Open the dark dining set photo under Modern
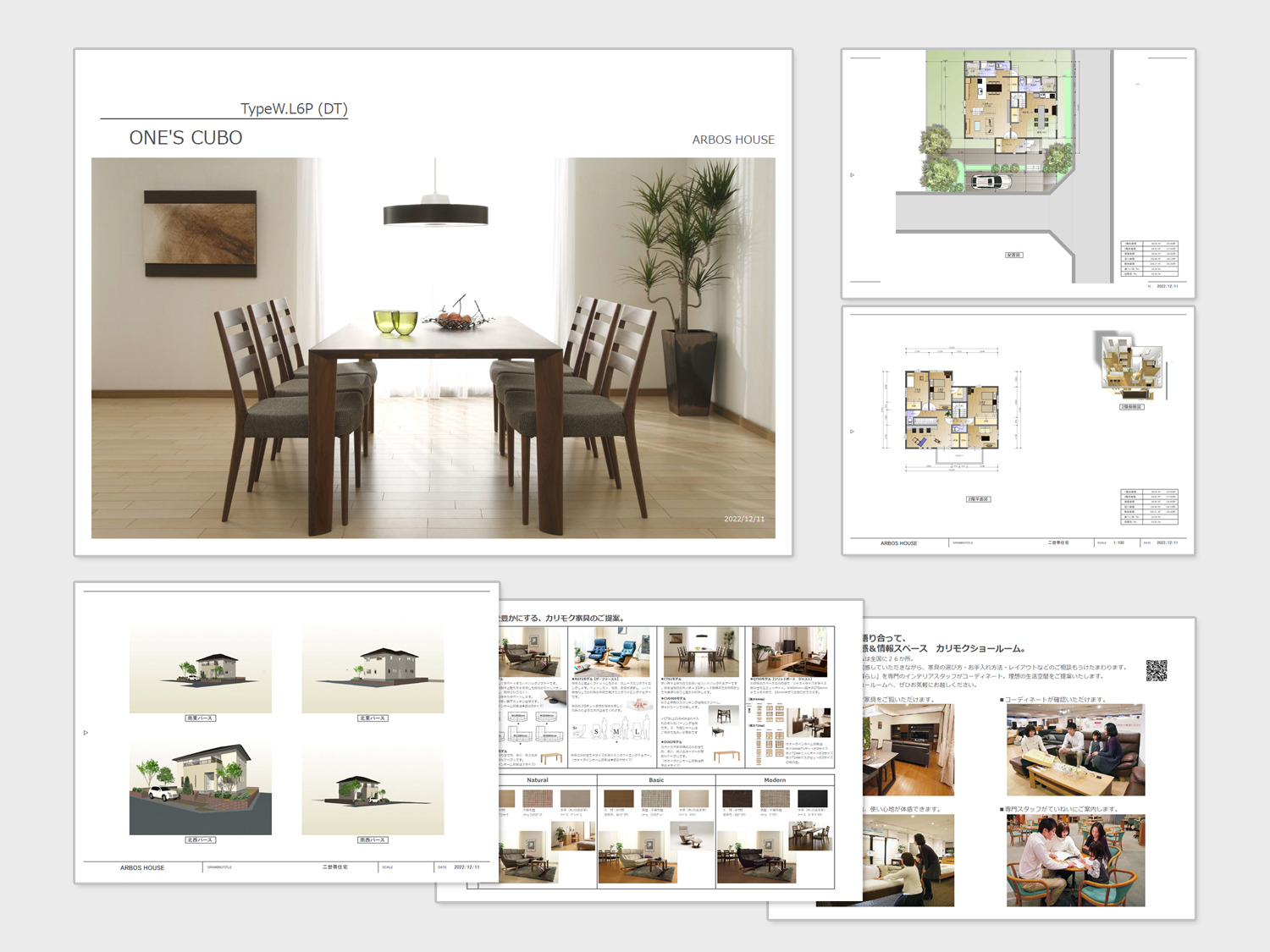1270x952 pixels. (811, 836)
